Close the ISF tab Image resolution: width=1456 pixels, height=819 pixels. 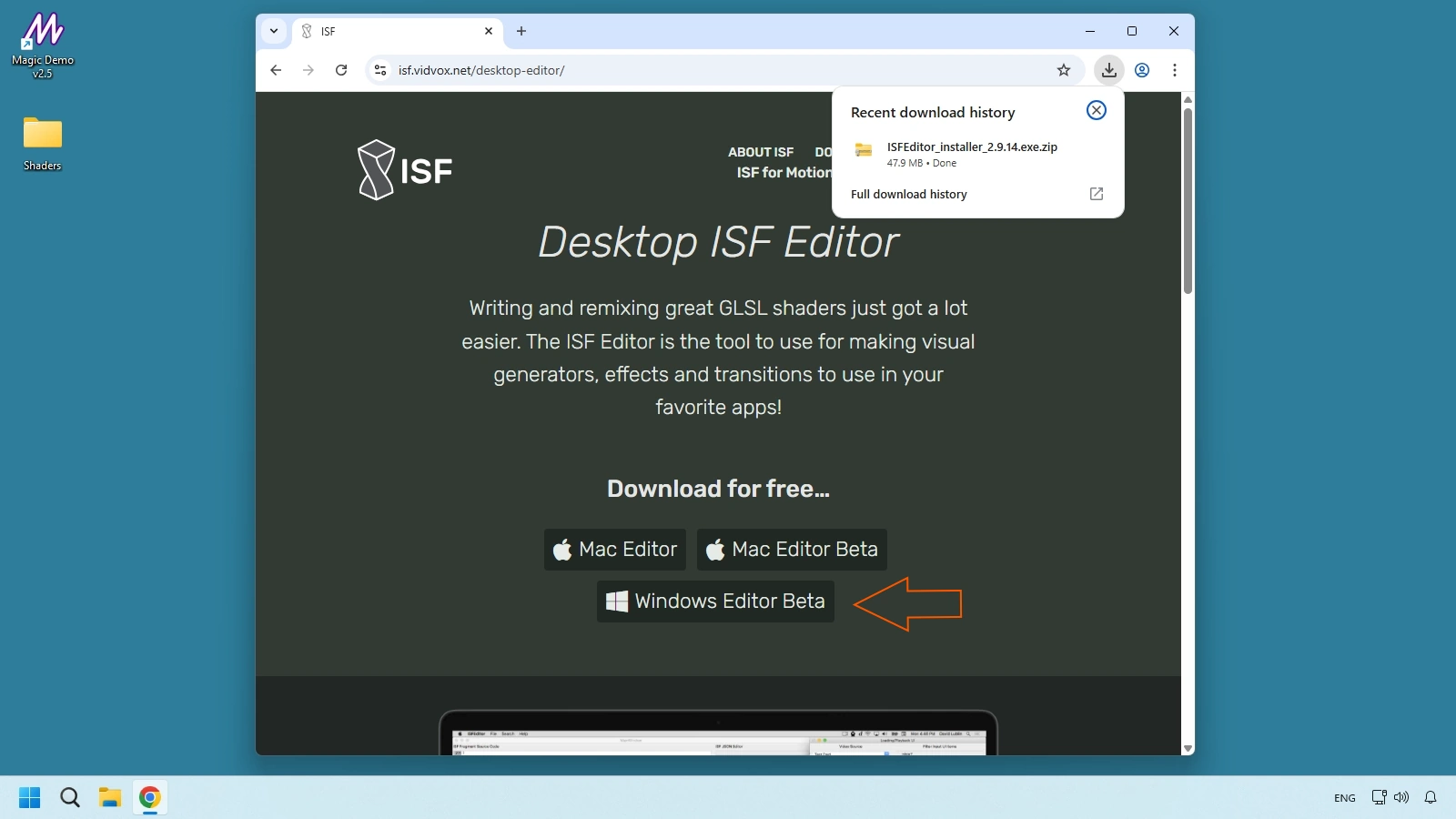pos(489,31)
